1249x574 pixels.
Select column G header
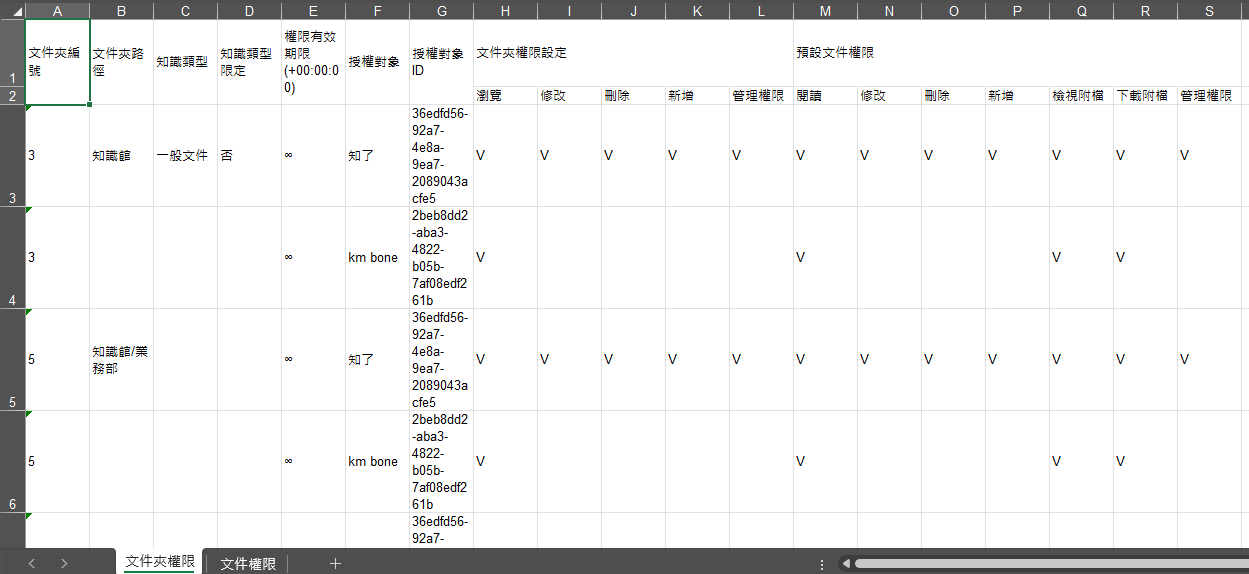click(441, 10)
